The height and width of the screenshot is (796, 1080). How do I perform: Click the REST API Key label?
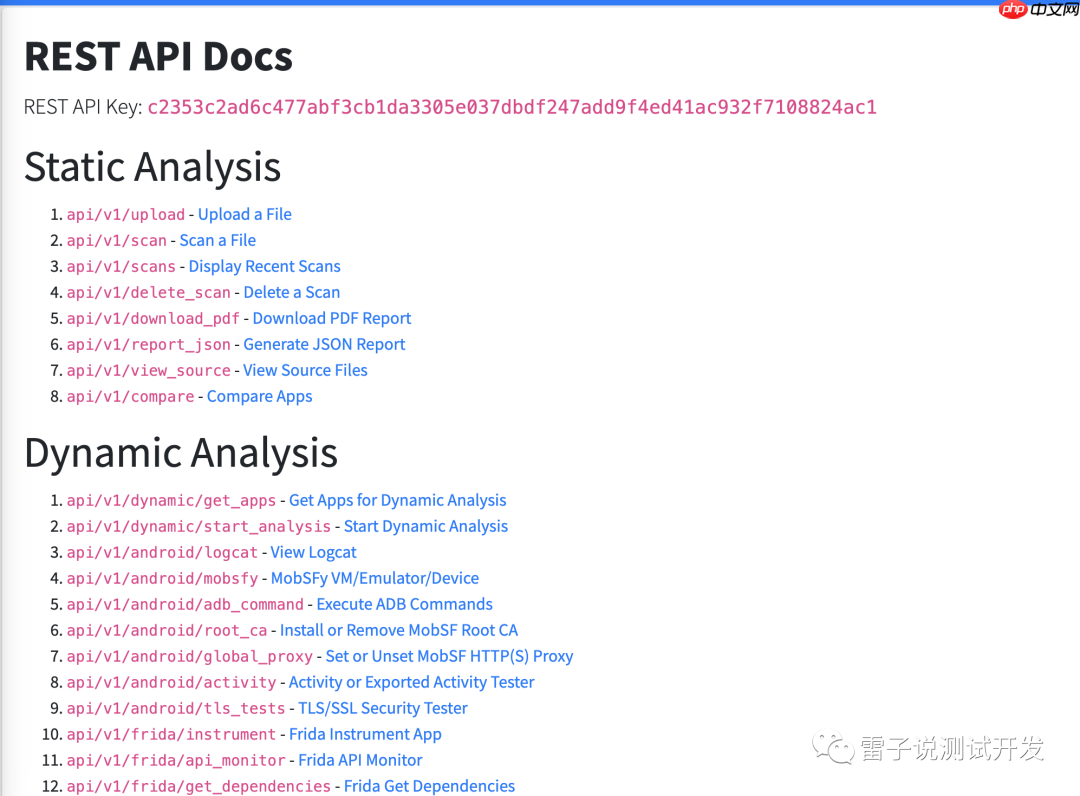coord(83,107)
